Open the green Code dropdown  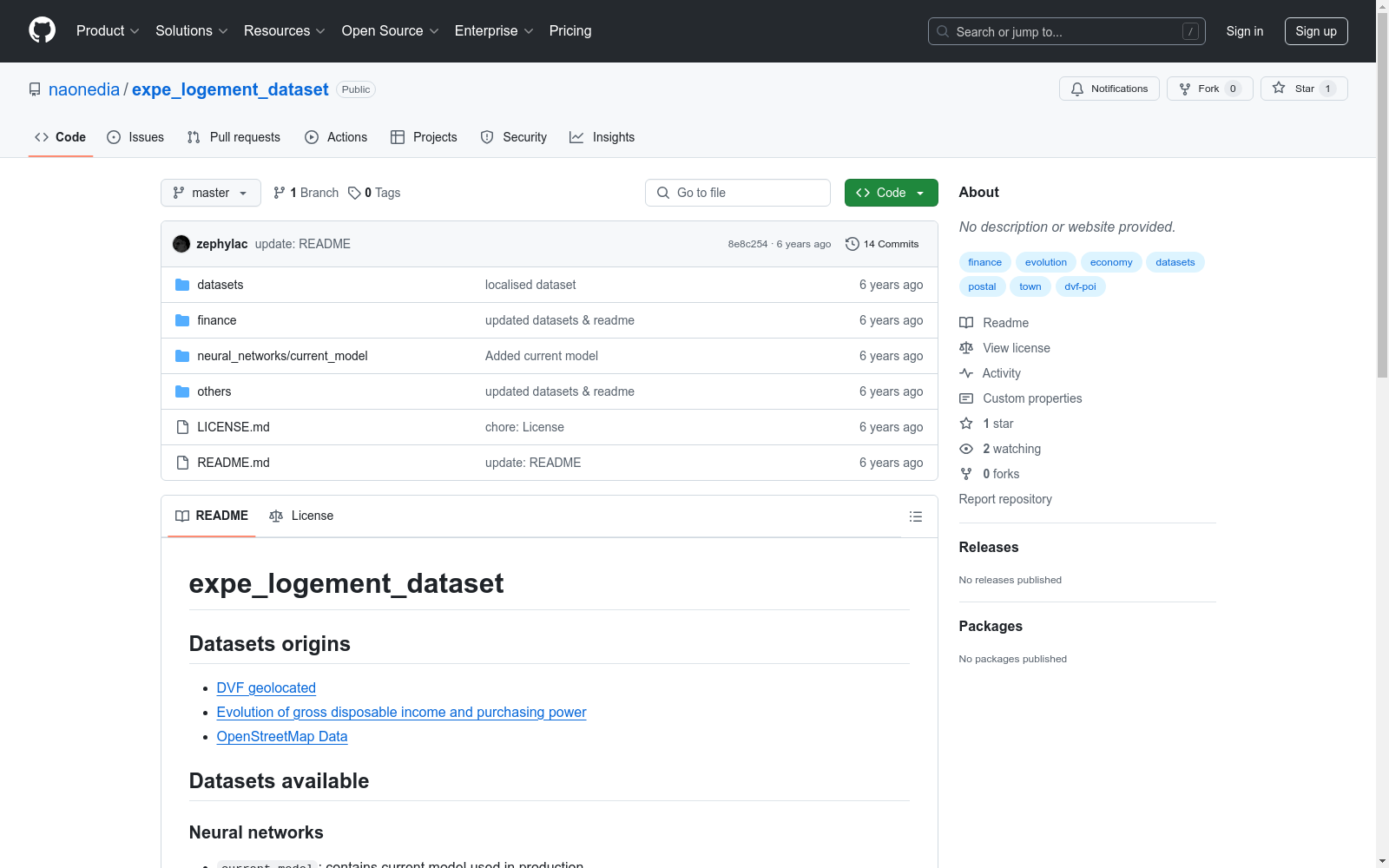pyautogui.click(x=892, y=193)
